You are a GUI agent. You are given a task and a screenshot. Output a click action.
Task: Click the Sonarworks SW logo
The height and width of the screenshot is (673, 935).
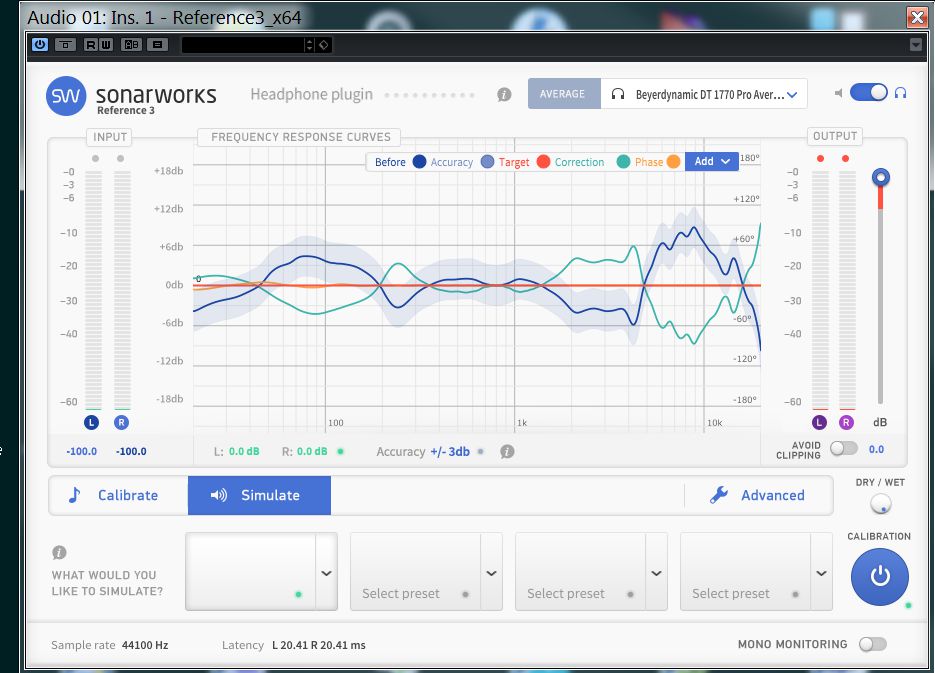tap(66, 96)
